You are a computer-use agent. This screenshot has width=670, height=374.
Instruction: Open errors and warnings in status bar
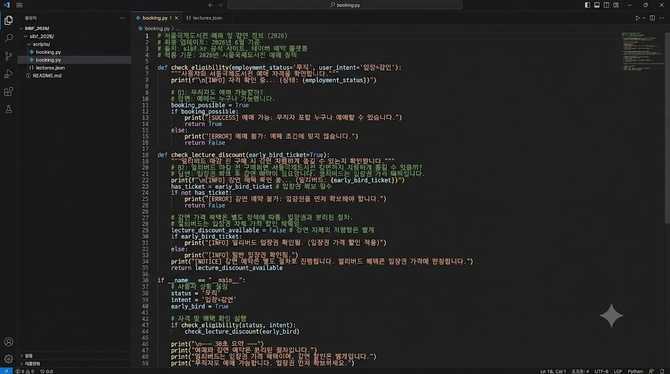tap(25, 371)
